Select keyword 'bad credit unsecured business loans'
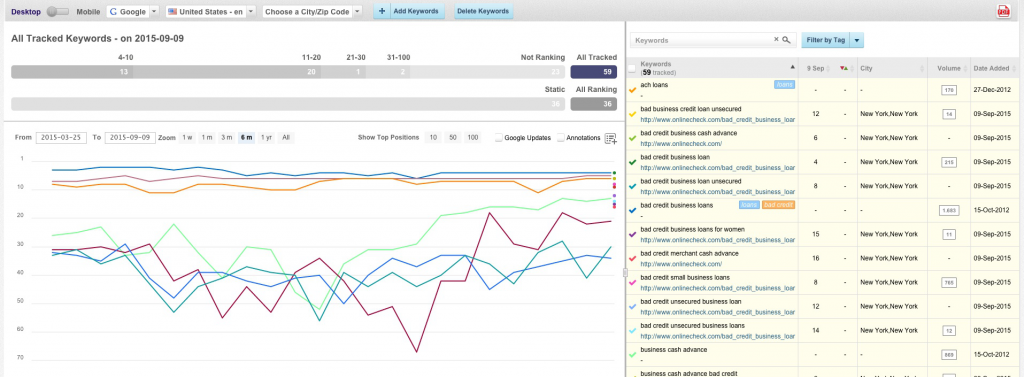The width and height of the screenshot is (1024, 377). tap(692, 325)
